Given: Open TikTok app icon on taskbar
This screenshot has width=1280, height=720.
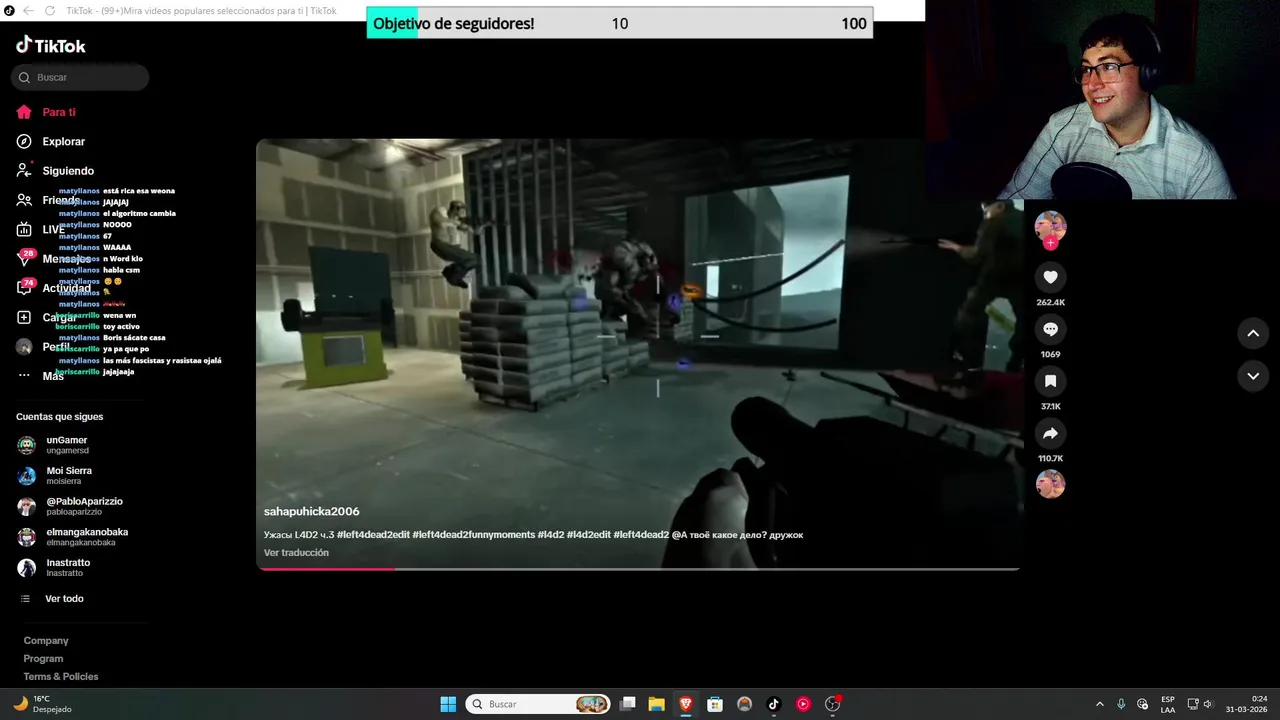Looking at the screenshot, I should pos(773,704).
